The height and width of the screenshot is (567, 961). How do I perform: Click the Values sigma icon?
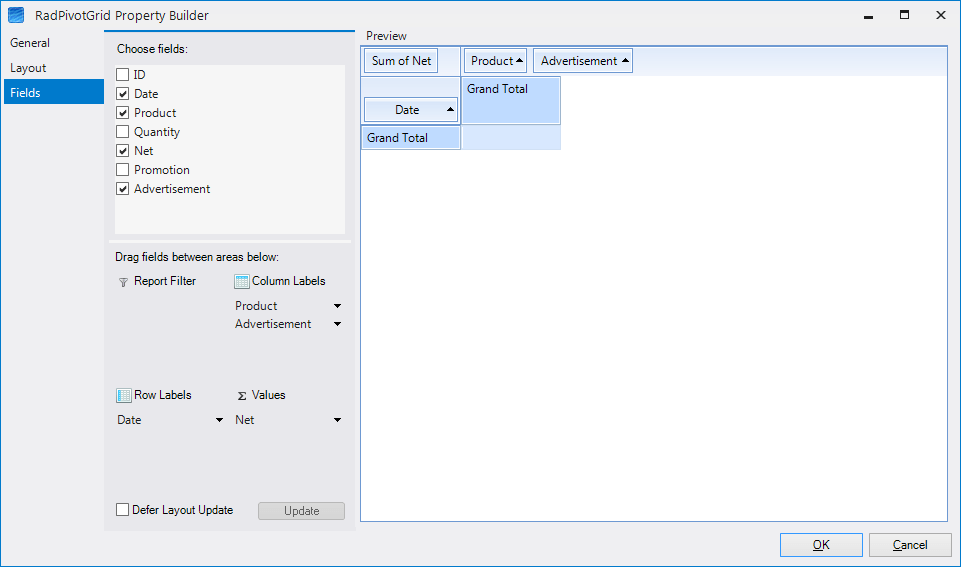(x=242, y=396)
